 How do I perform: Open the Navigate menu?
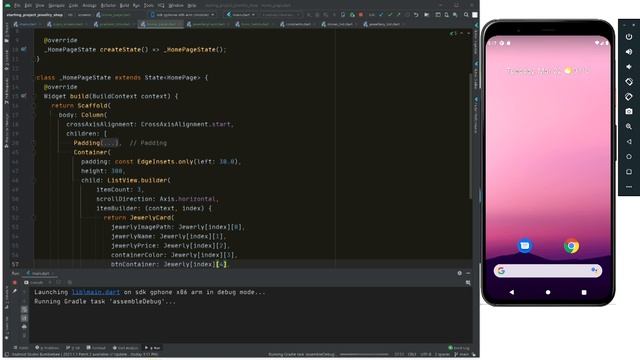56,6
